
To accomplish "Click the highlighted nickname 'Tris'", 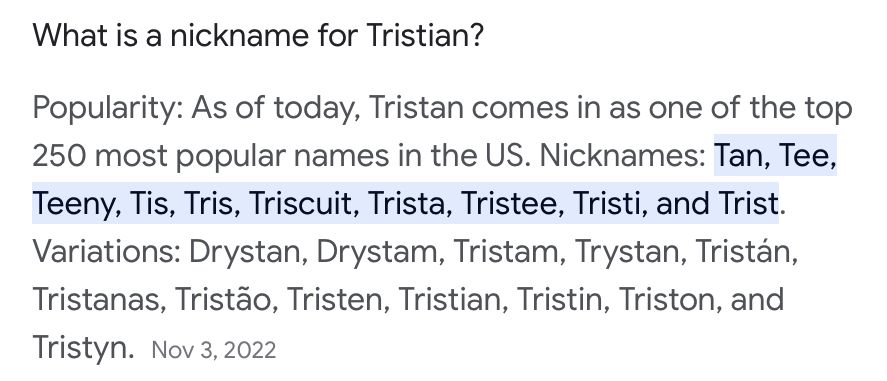I will point(209,204).
